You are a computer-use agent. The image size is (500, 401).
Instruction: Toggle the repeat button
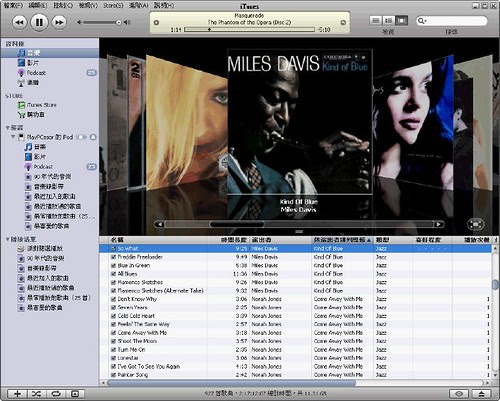pyautogui.click(x=56, y=394)
